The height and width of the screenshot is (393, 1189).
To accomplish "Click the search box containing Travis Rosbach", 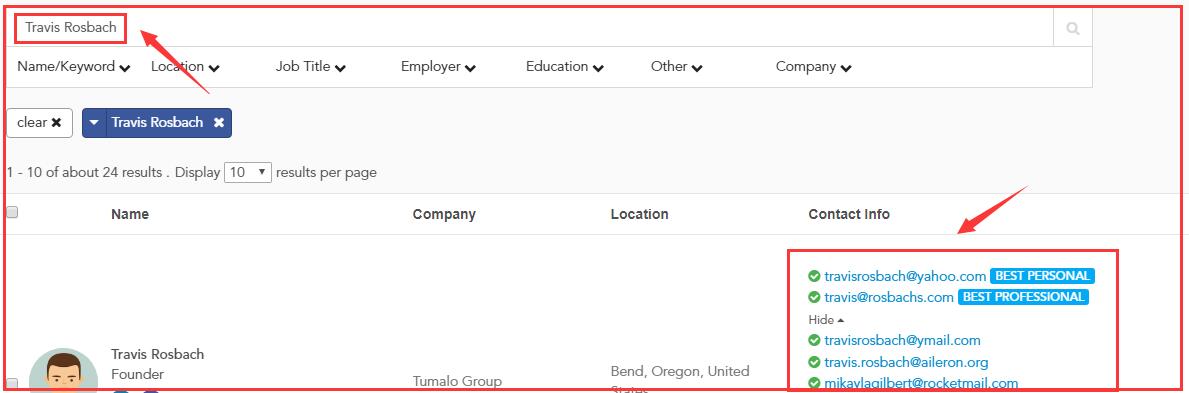I will pyautogui.click(x=531, y=28).
